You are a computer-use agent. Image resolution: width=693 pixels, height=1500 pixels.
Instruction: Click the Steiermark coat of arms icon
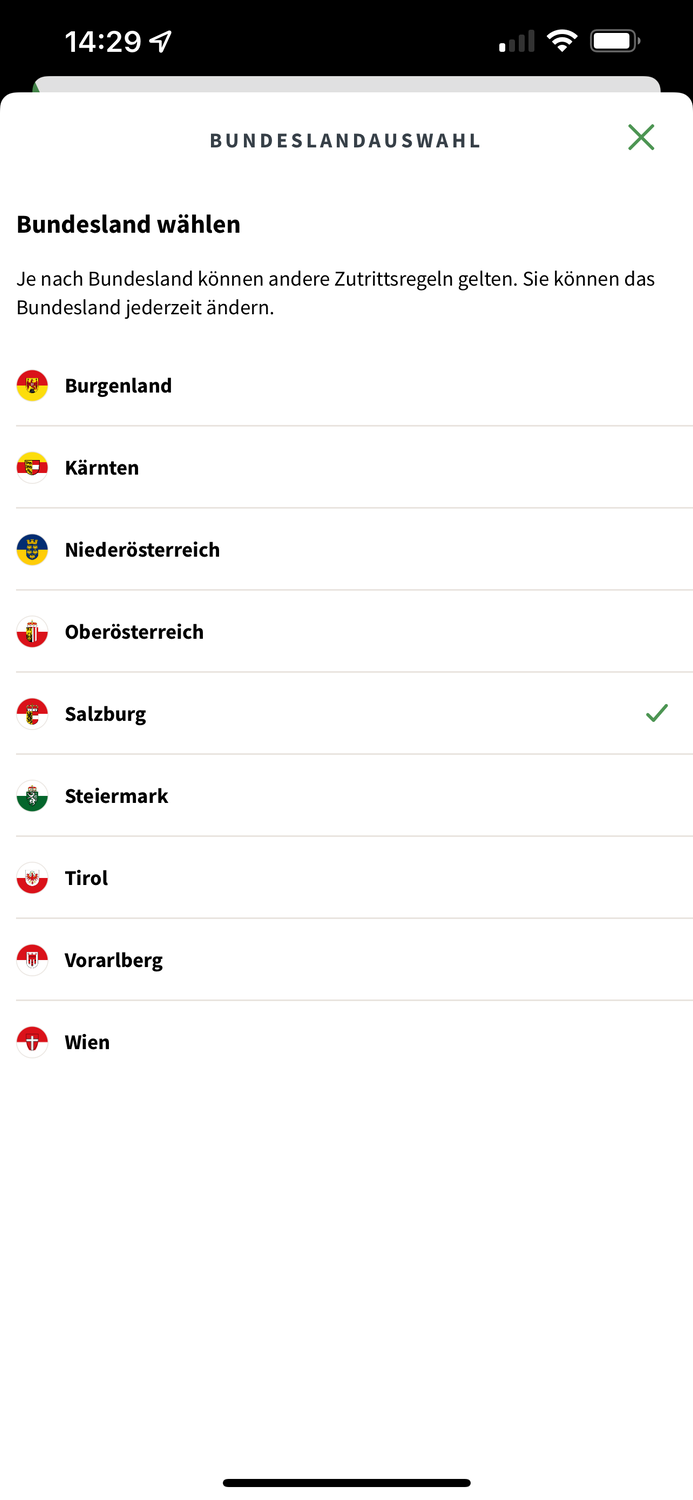coord(31,795)
